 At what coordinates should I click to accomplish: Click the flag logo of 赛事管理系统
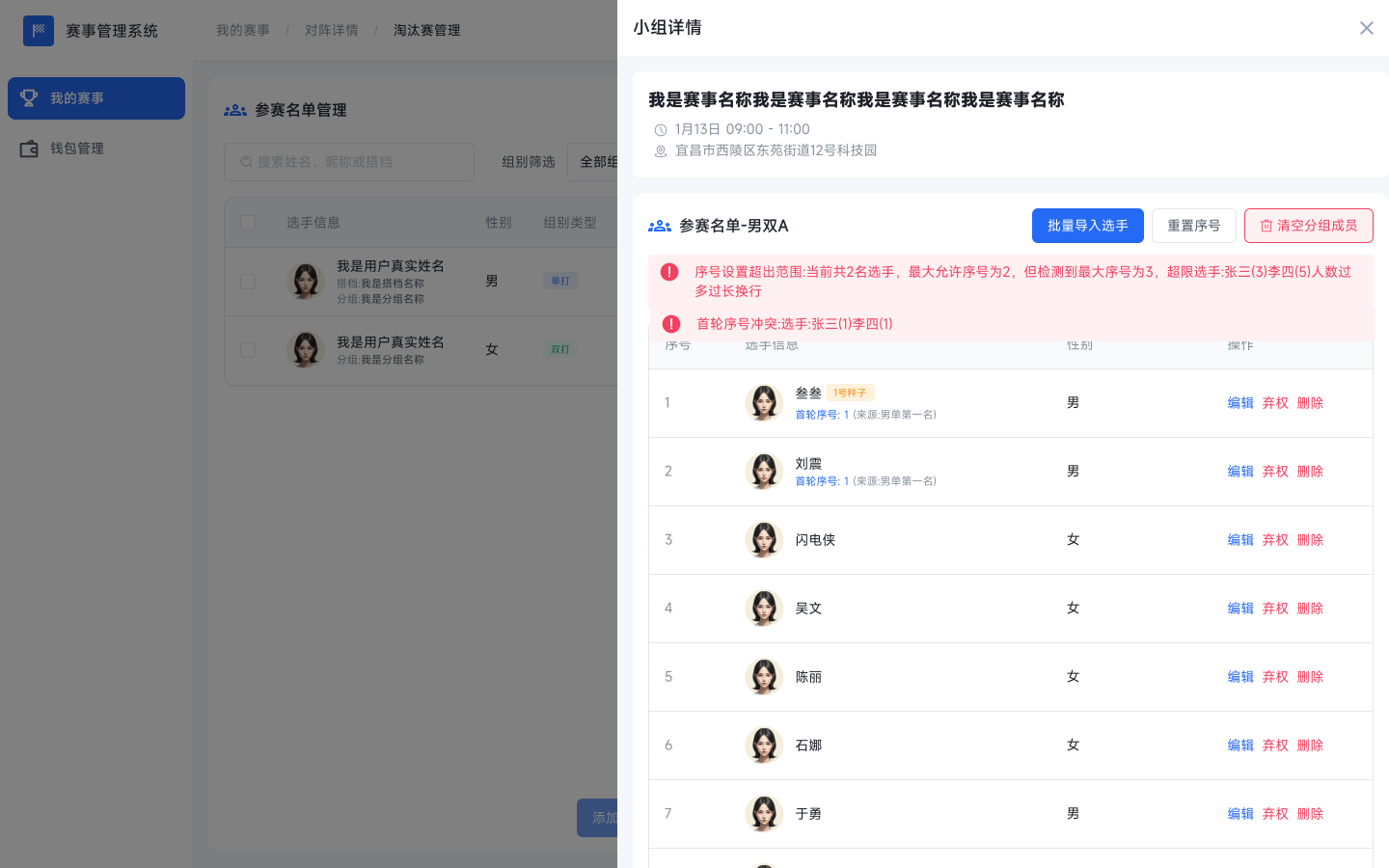(39, 31)
